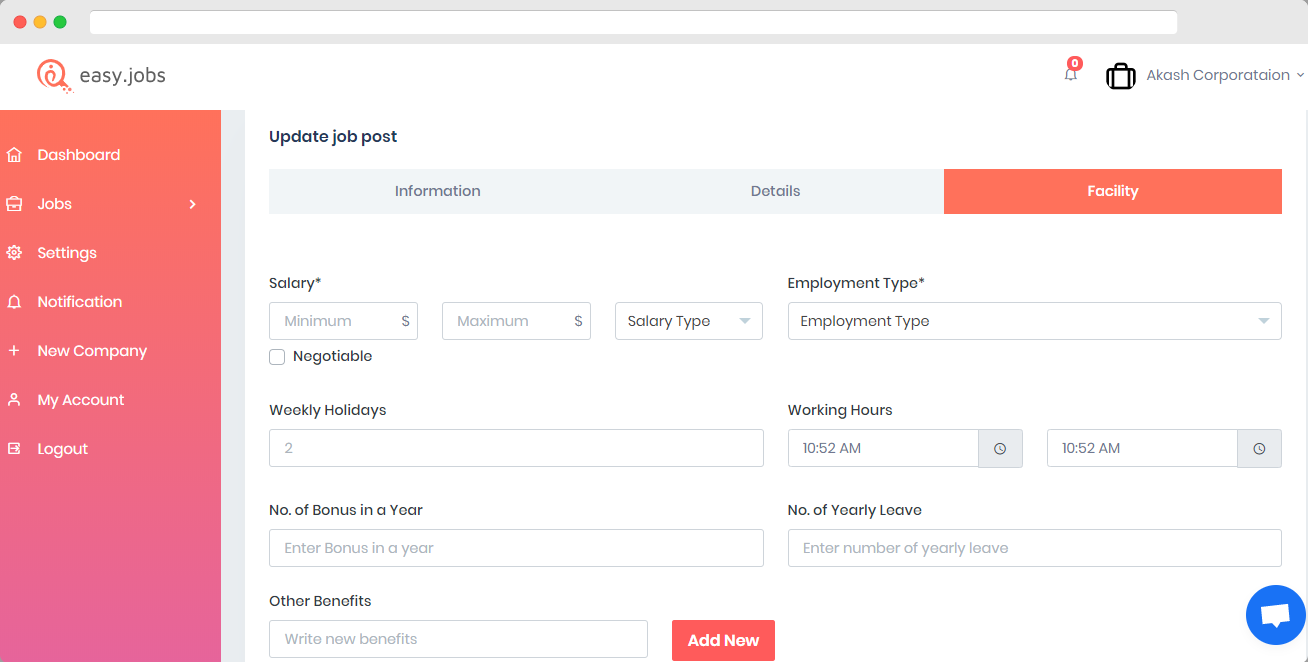Click the Notification bell icon in sidebar
This screenshot has height=662, width=1308.
point(14,302)
